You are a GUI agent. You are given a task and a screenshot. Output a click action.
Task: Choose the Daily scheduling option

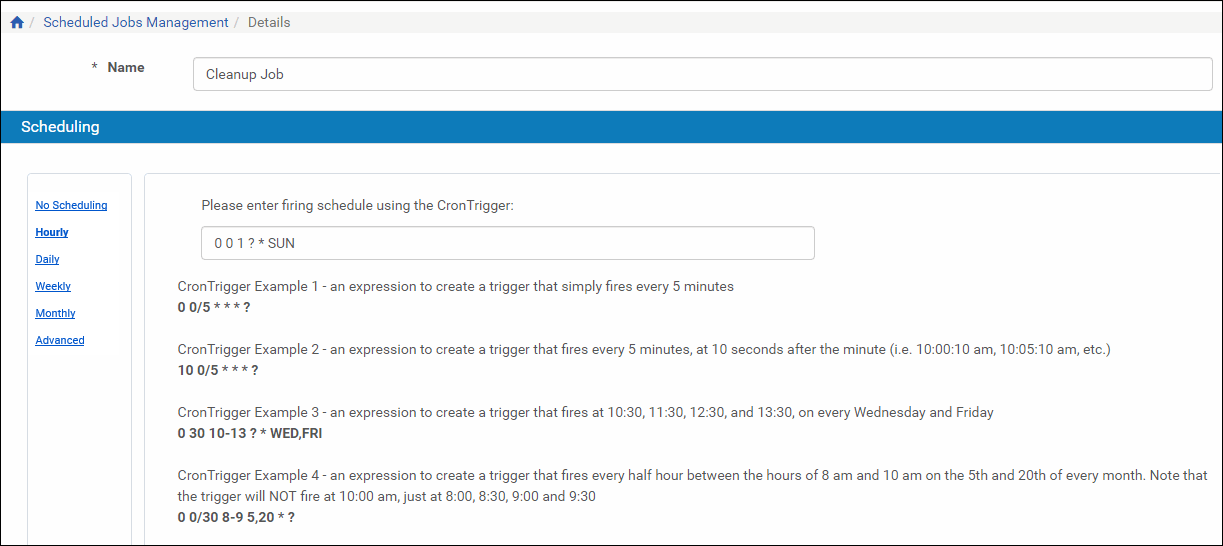47,259
